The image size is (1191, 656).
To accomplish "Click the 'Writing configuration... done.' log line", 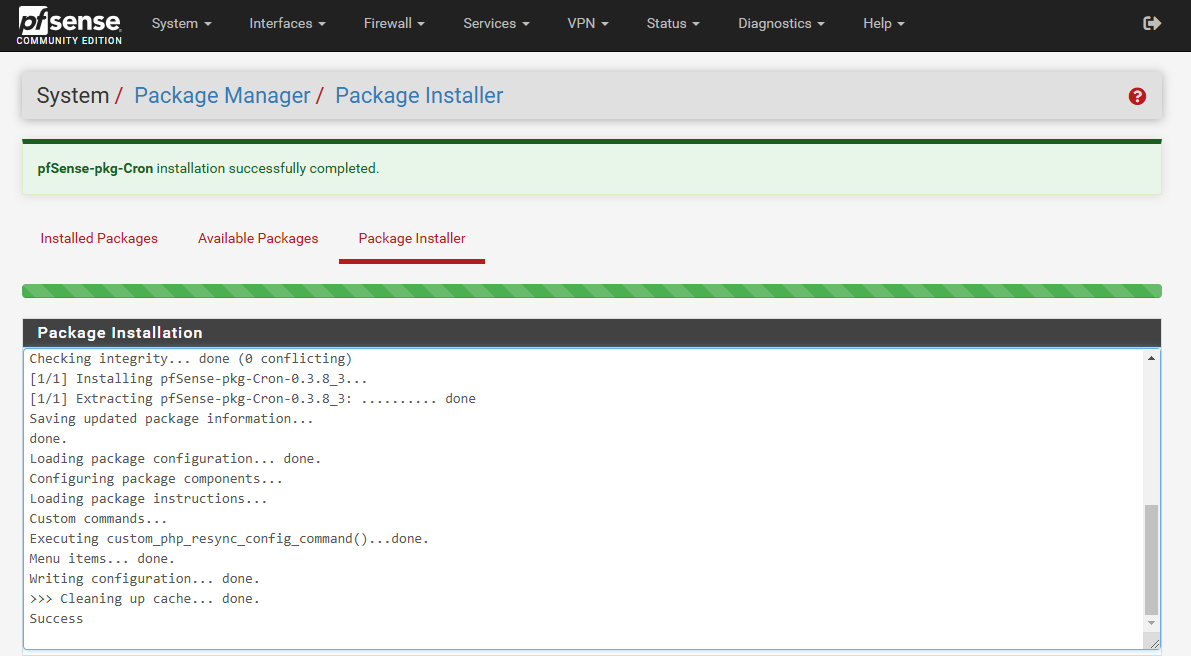I will [x=144, y=579].
